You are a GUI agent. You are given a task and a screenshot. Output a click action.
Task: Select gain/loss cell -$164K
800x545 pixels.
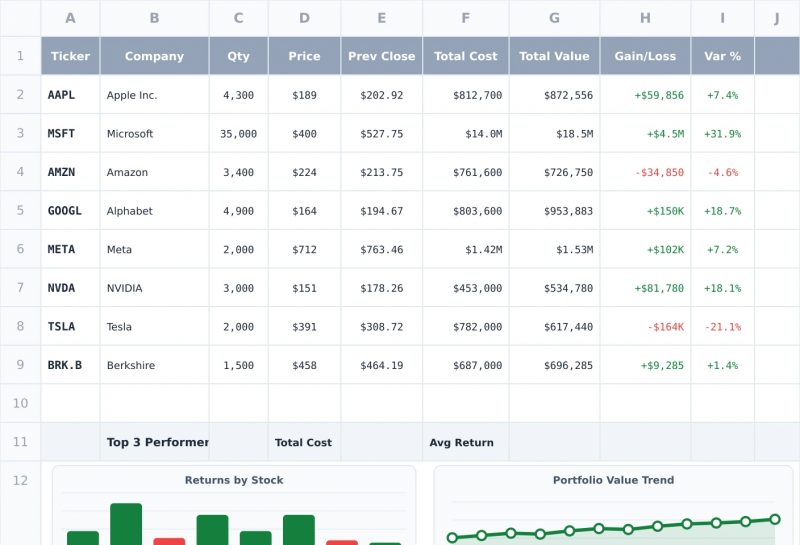click(x=645, y=327)
